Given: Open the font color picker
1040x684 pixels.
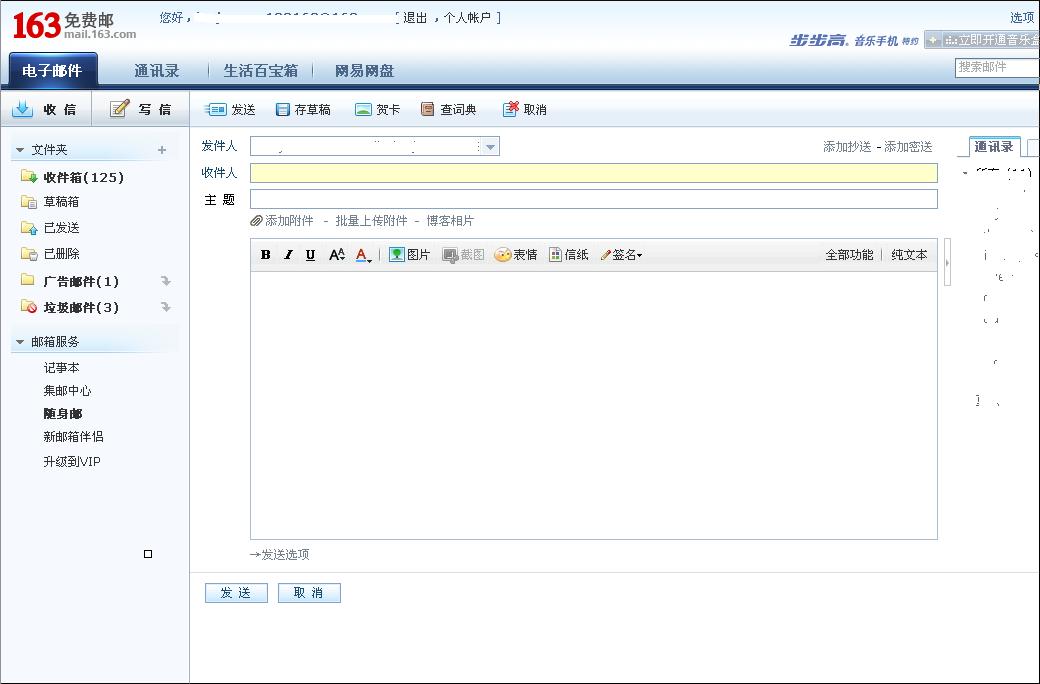Looking at the screenshot, I should click(363, 255).
